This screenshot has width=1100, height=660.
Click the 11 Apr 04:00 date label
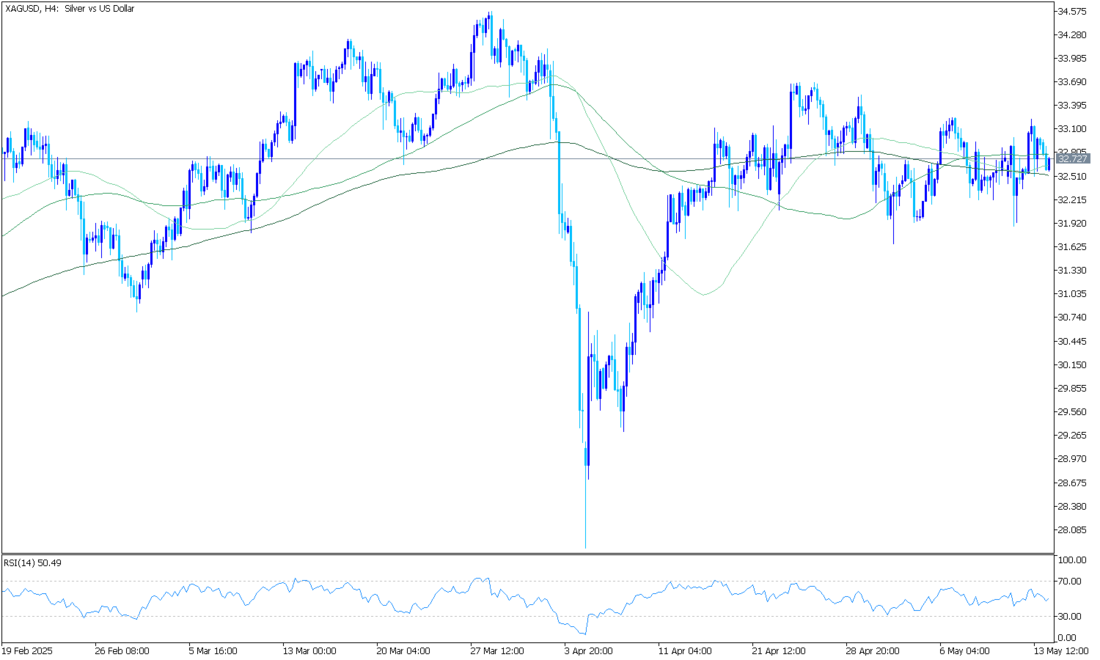coord(686,651)
